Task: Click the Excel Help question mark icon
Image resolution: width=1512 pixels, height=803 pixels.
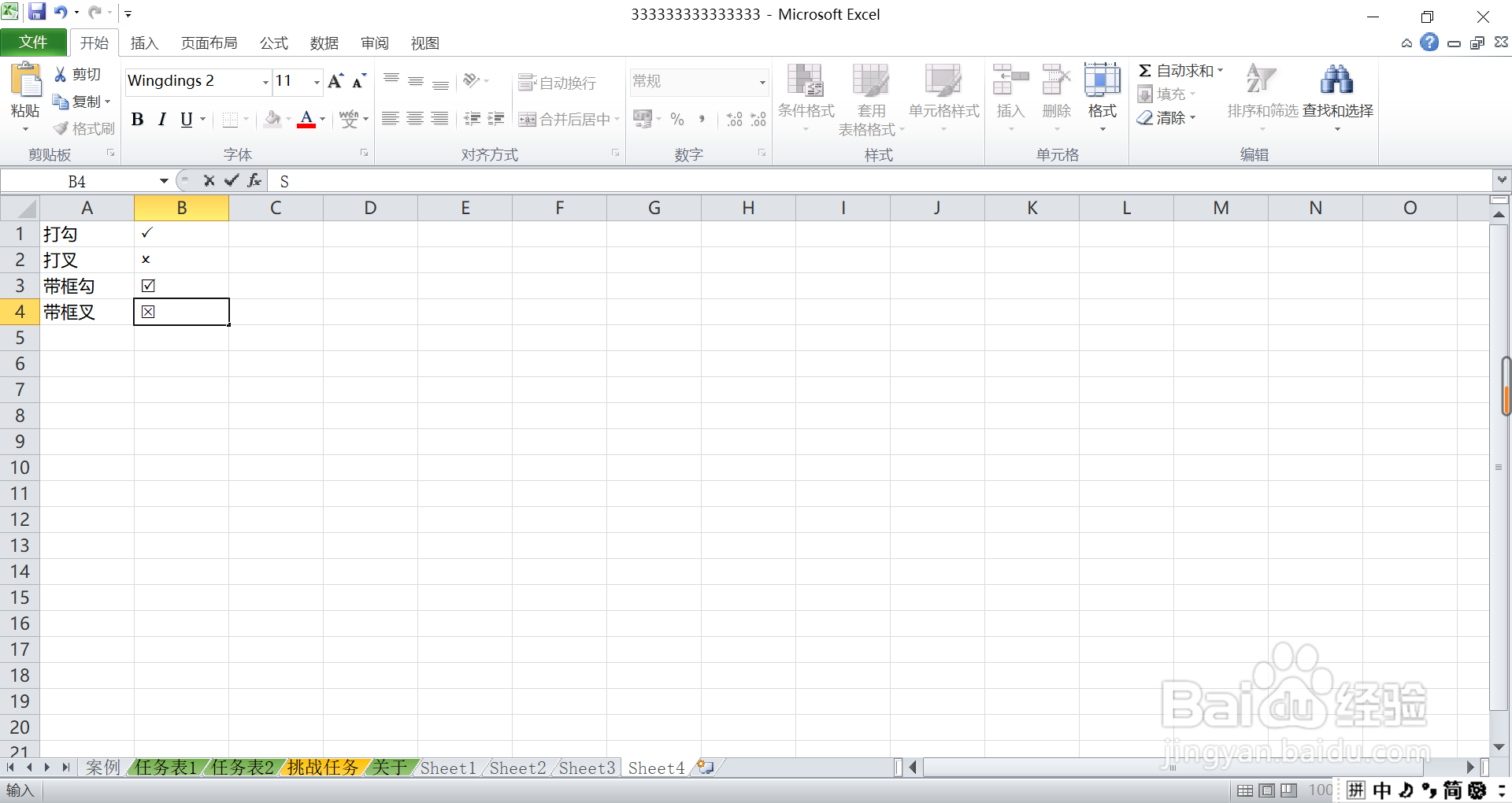Action: click(x=1429, y=43)
